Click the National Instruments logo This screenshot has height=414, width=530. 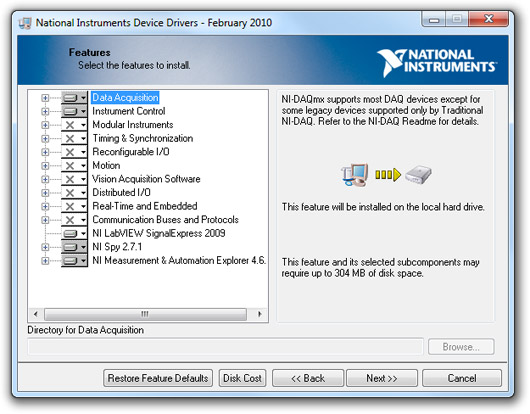click(x=437, y=62)
